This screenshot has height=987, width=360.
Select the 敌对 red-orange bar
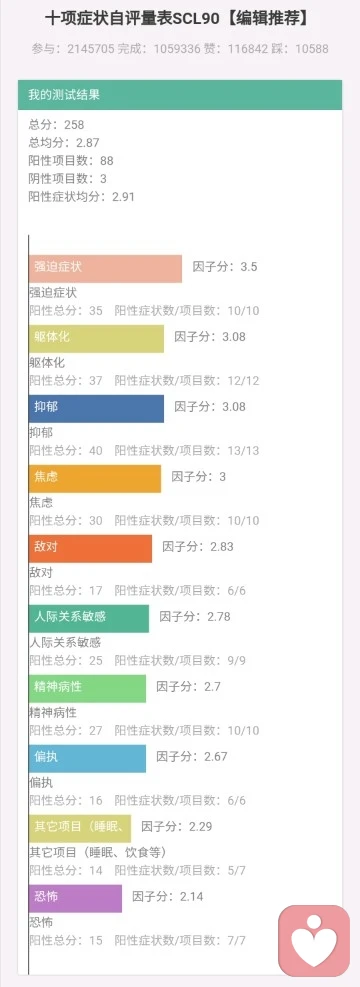[91, 548]
